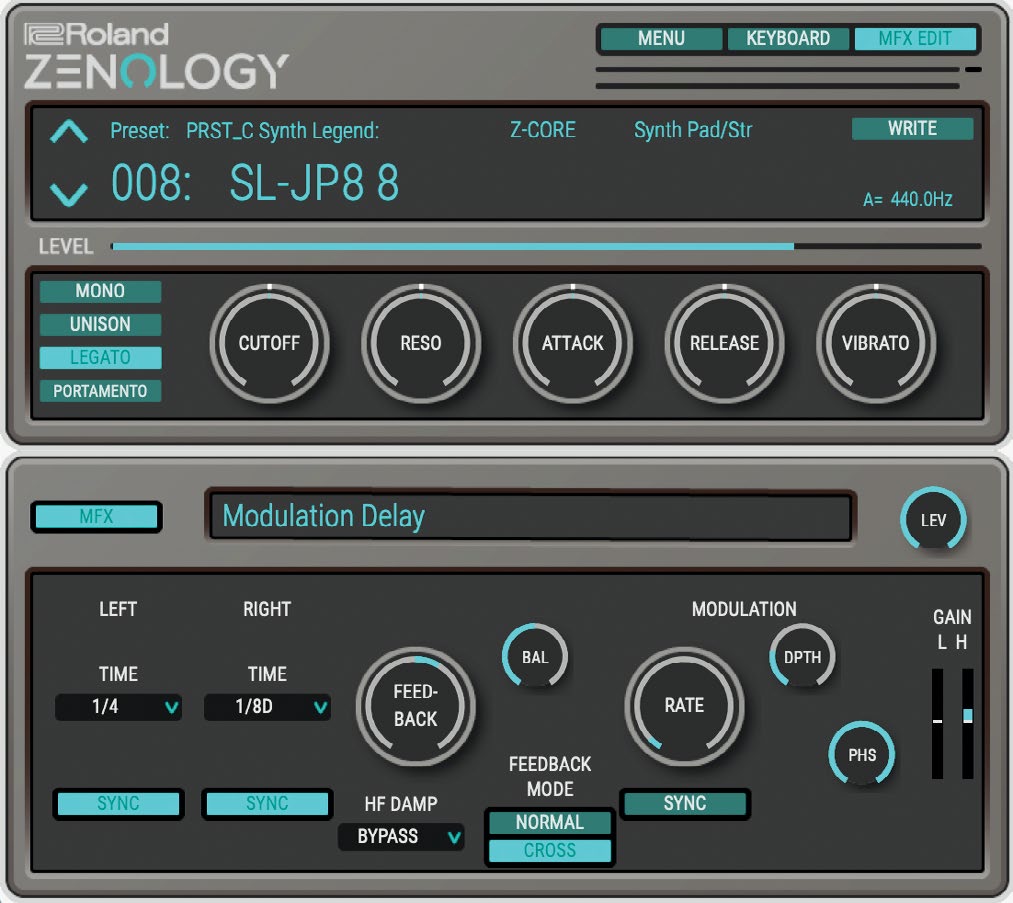The height and width of the screenshot is (903, 1013).
Task: Click the LEV effect level knob
Action: pos(933,519)
